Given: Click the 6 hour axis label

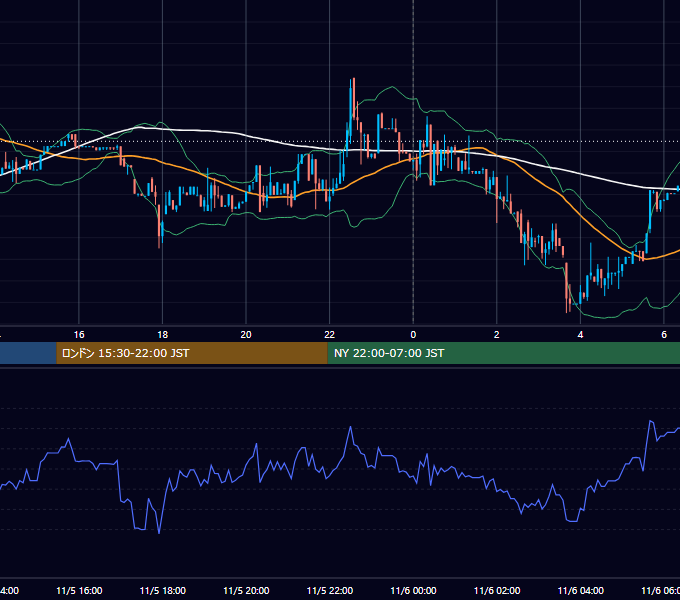Looking at the screenshot, I should pyautogui.click(x=664, y=335).
